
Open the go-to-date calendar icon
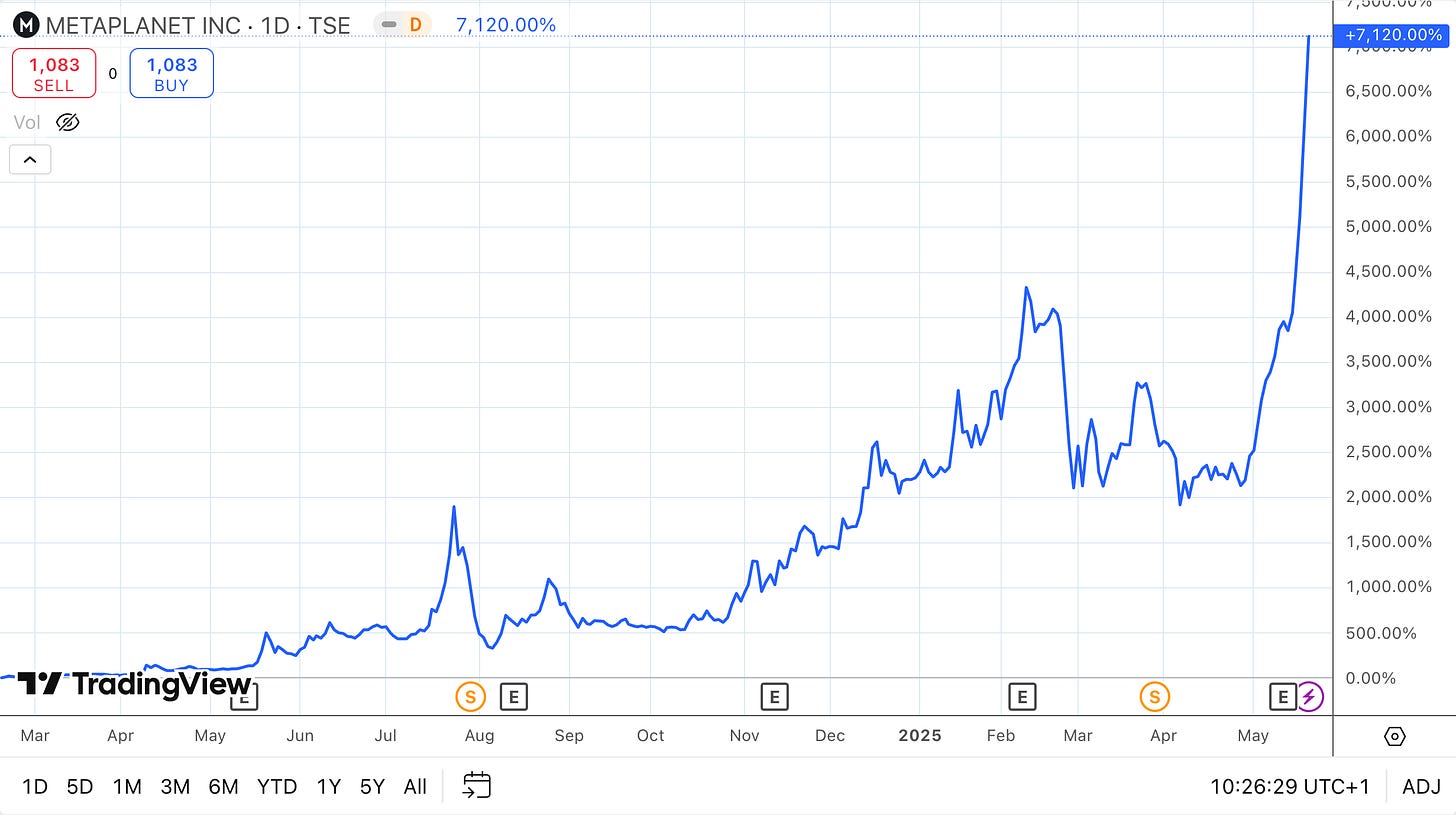tap(476, 786)
